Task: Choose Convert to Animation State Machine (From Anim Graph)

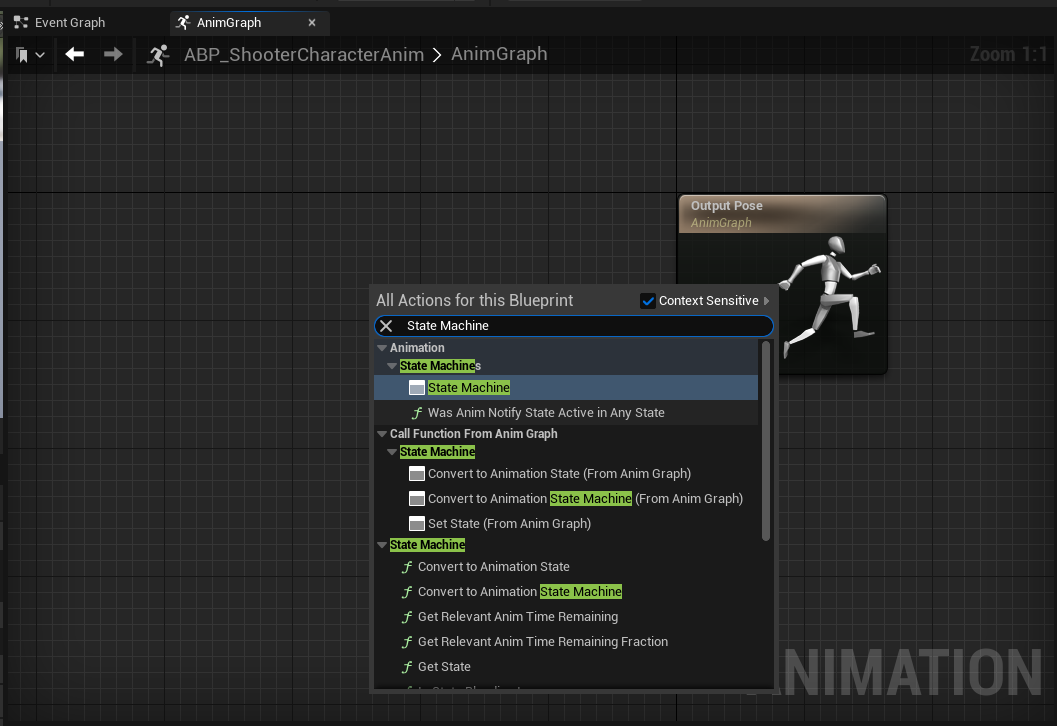Action: [x=566, y=499]
